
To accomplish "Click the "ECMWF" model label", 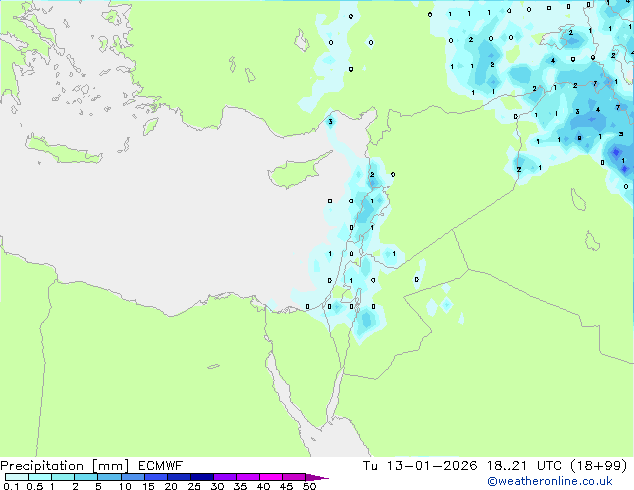I will (161, 466).
